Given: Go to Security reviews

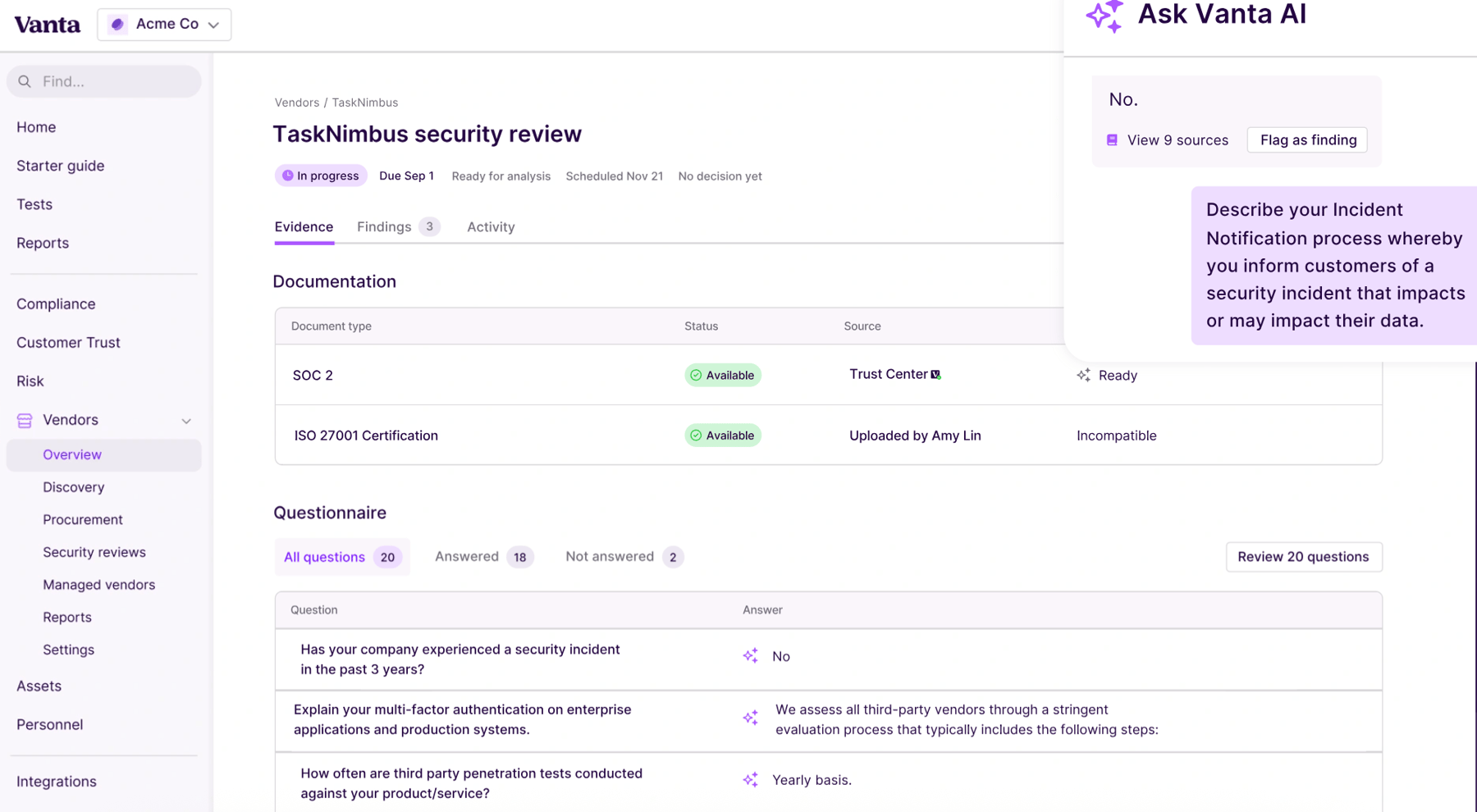Looking at the screenshot, I should pyautogui.click(x=94, y=552).
